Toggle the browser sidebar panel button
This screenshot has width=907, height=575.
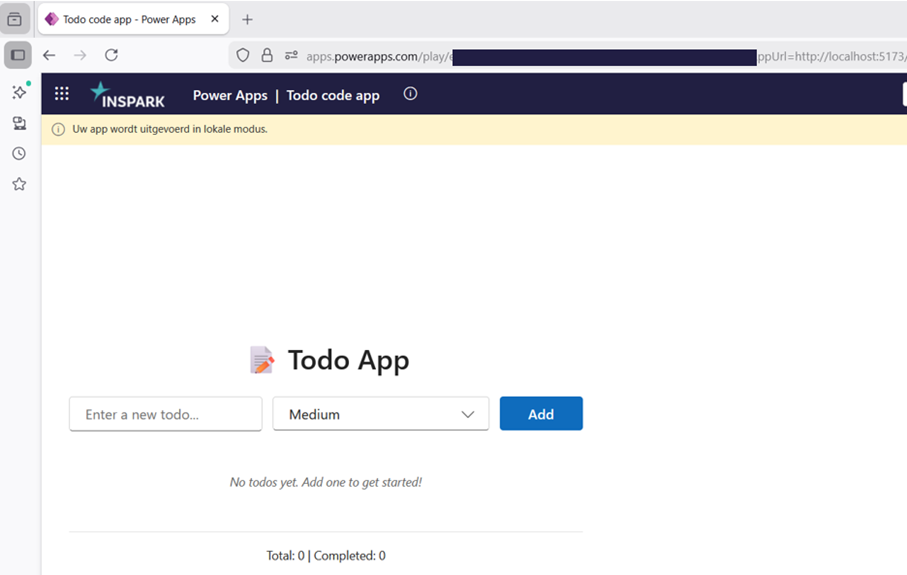click(18, 55)
